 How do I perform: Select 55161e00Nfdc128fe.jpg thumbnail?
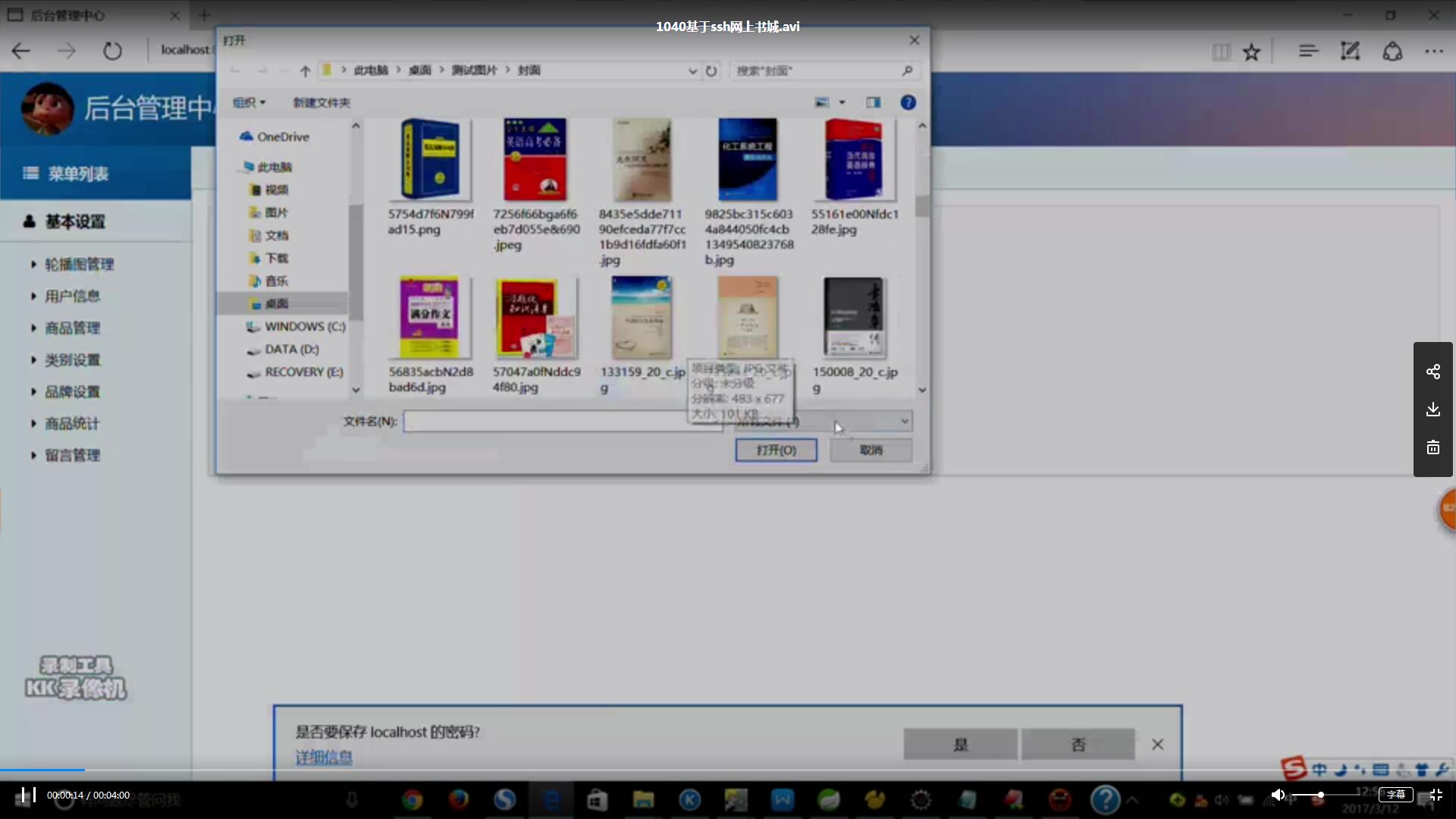click(x=854, y=159)
